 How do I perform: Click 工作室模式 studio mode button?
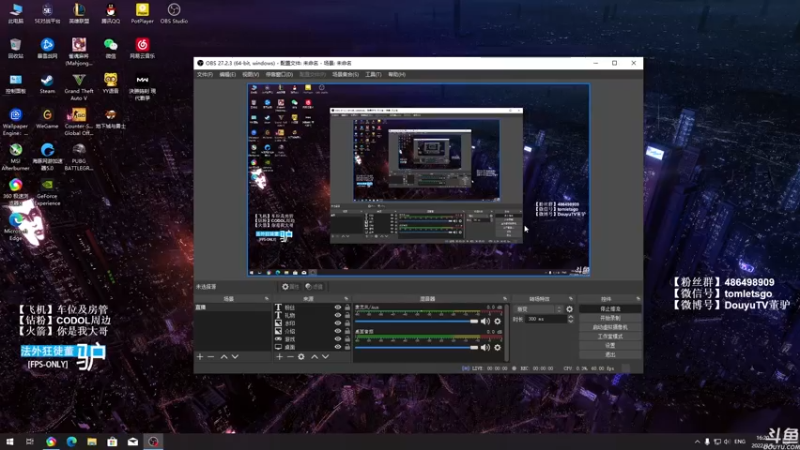(610, 336)
